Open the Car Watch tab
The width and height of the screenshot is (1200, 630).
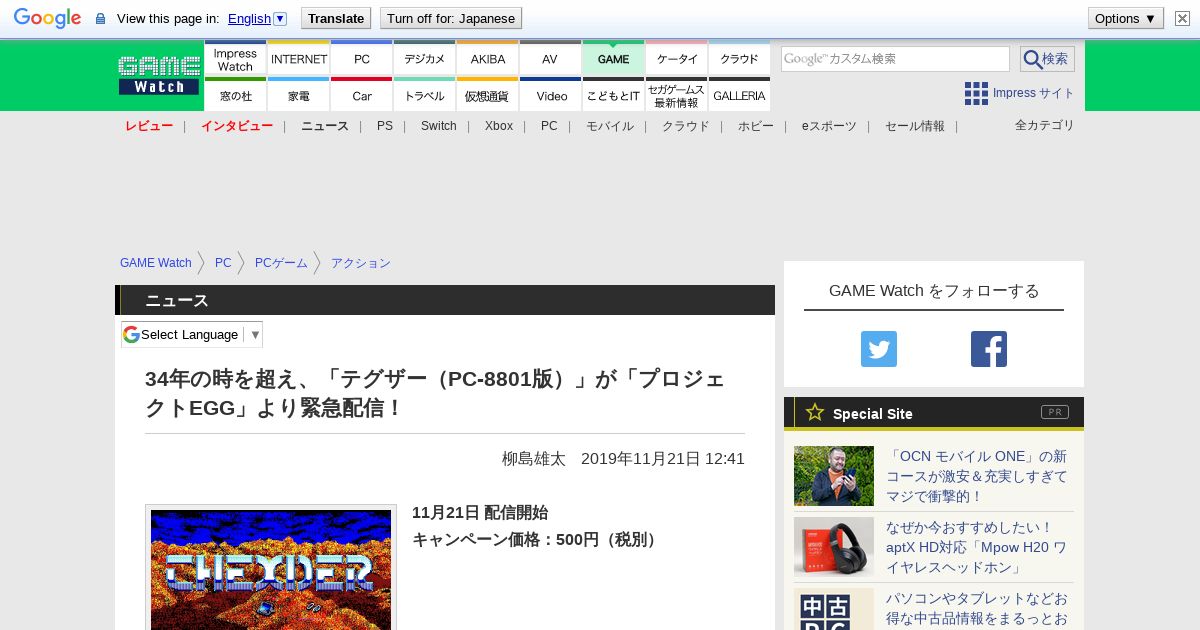point(362,95)
